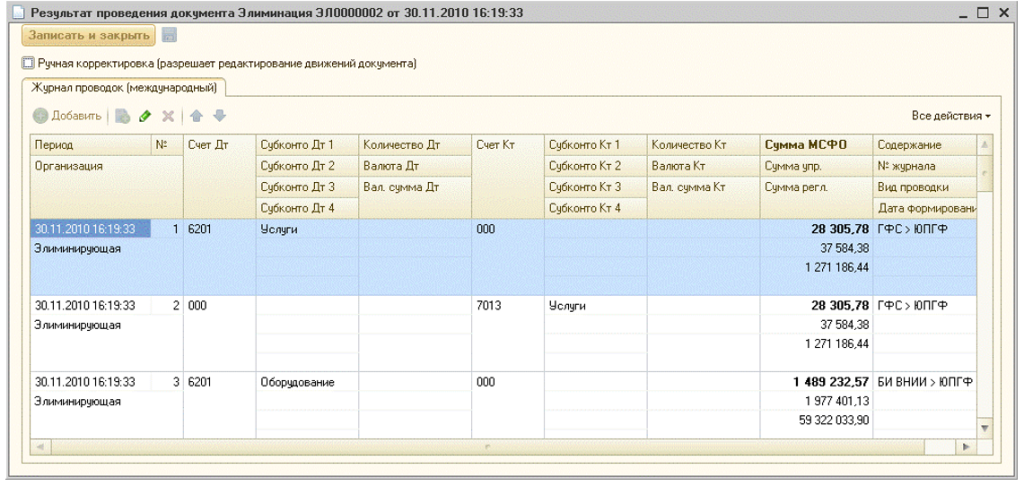The height and width of the screenshot is (486, 1024).
Task: Enable the Ручная корректировка checkbox
Action: pos(28,63)
